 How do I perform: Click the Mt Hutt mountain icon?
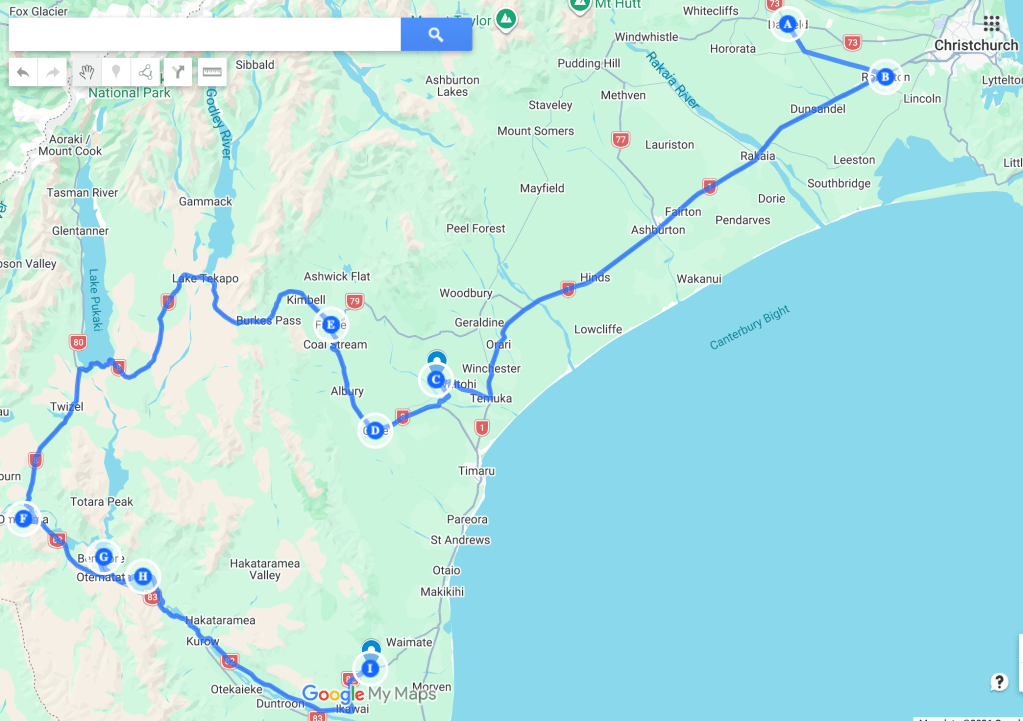click(x=579, y=5)
